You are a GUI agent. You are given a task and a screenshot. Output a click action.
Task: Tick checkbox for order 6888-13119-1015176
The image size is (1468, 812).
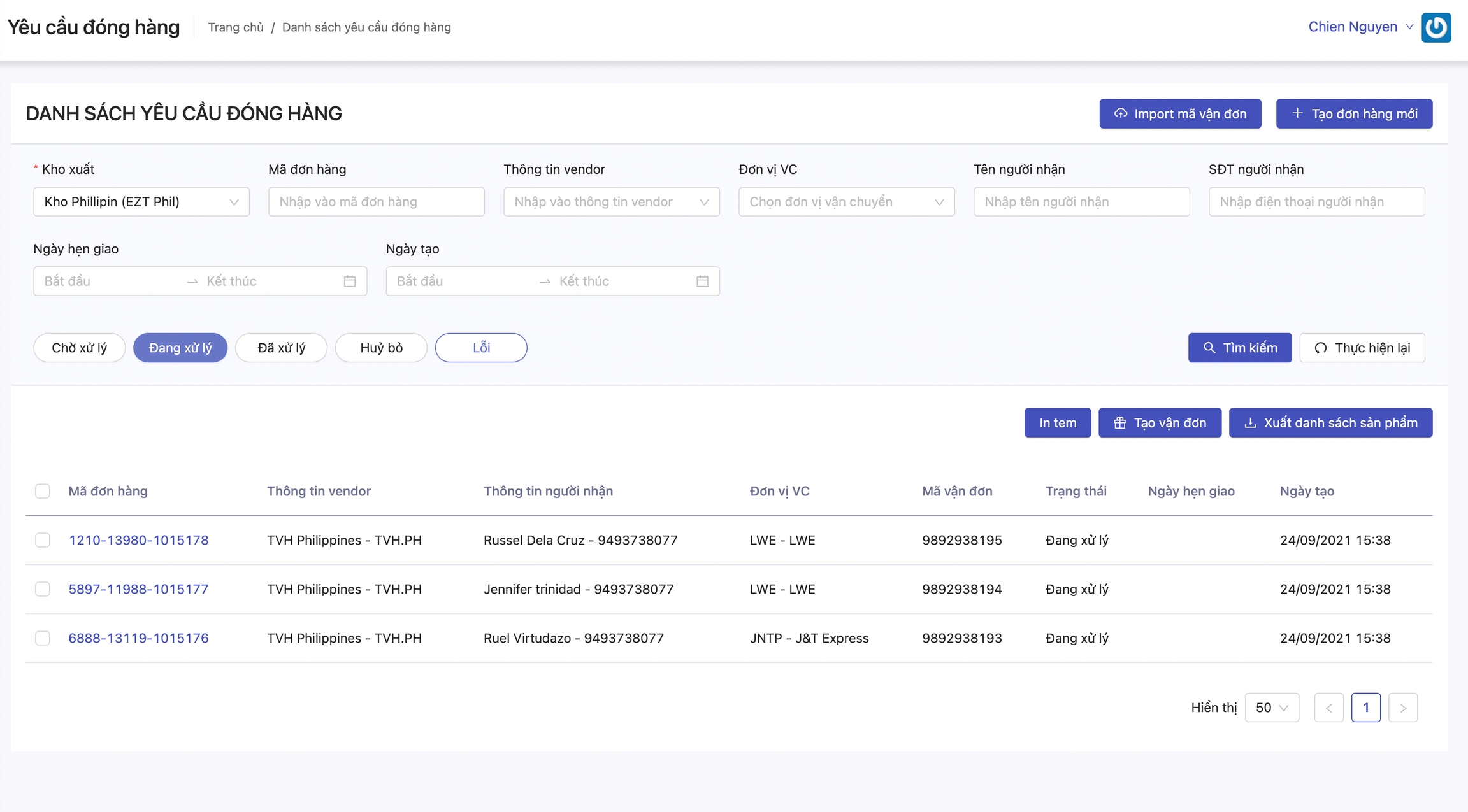pyautogui.click(x=43, y=638)
